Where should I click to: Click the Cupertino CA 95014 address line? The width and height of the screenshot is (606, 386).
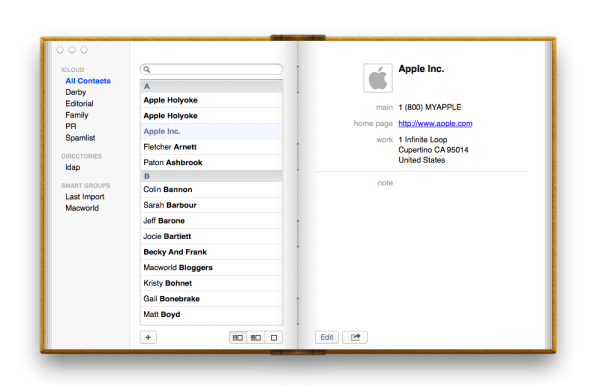pyautogui.click(x=433, y=150)
